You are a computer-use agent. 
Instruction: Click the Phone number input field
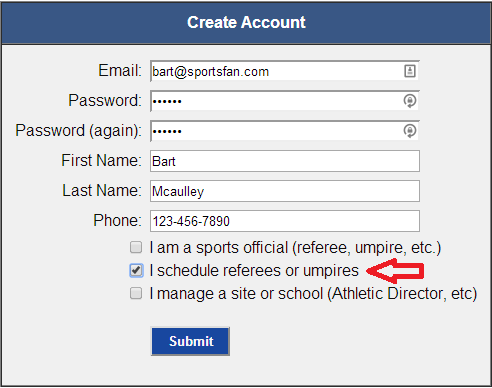coord(285,221)
